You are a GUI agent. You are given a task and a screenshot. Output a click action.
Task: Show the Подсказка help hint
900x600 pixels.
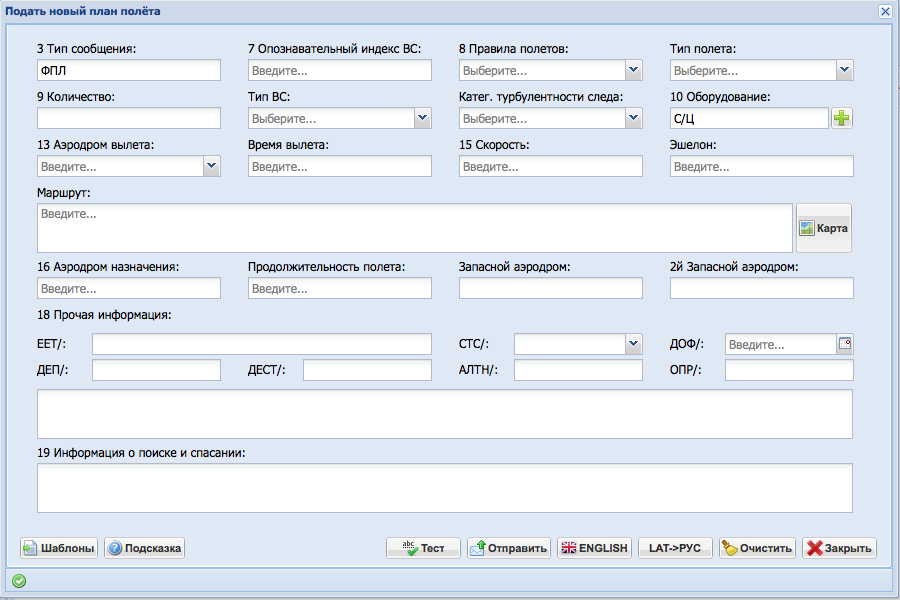[x=145, y=548]
